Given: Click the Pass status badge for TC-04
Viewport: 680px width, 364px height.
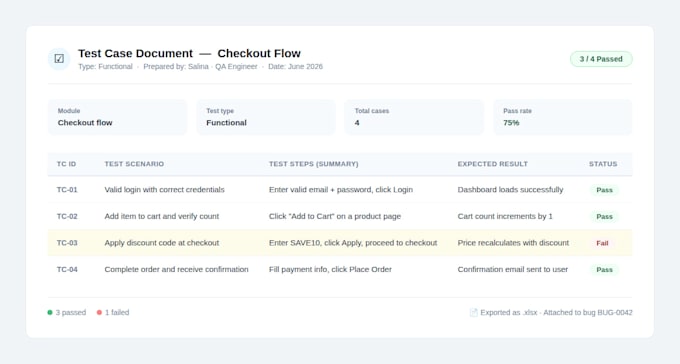Looking at the screenshot, I should coord(604,269).
